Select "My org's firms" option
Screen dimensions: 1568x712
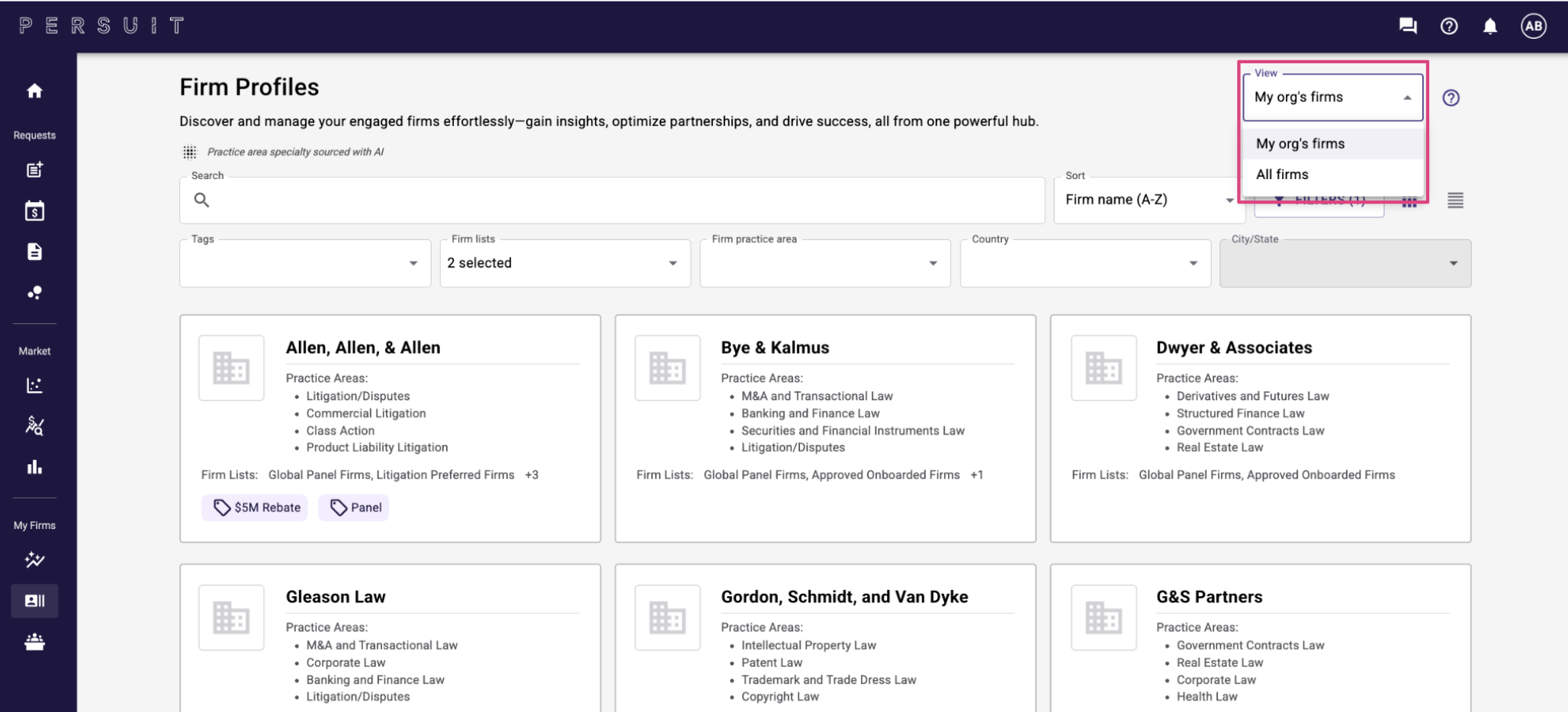pyautogui.click(x=1332, y=143)
